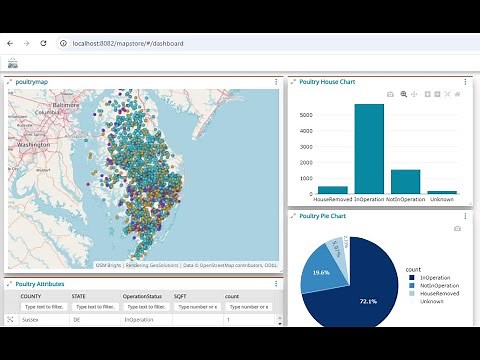The height and width of the screenshot is (360, 480).
Task: Click the OperationStatus column header
Action: click(x=142, y=296)
